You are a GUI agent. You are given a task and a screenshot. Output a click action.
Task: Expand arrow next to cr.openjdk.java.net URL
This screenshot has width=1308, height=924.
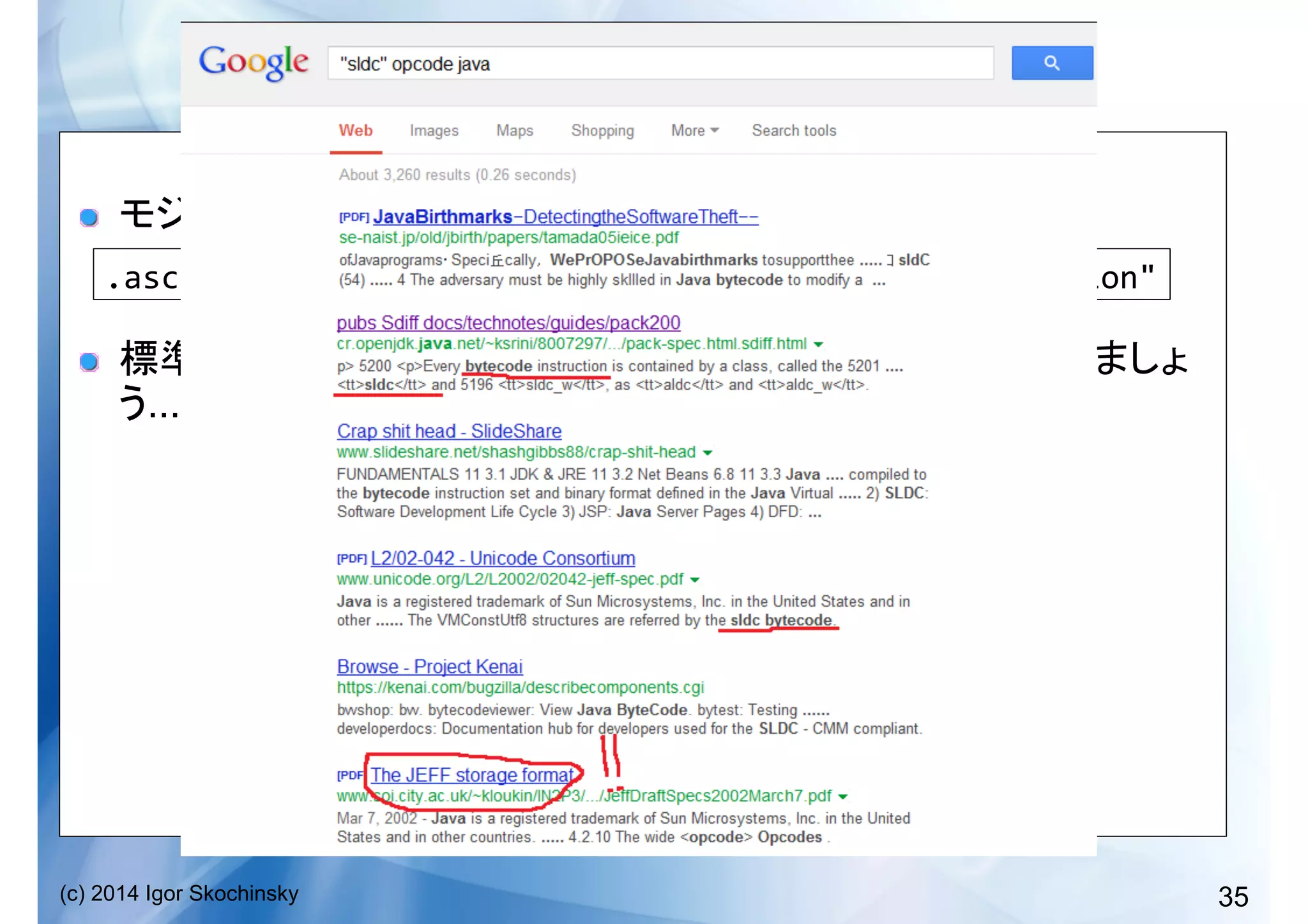pyautogui.click(x=818, y=344)
